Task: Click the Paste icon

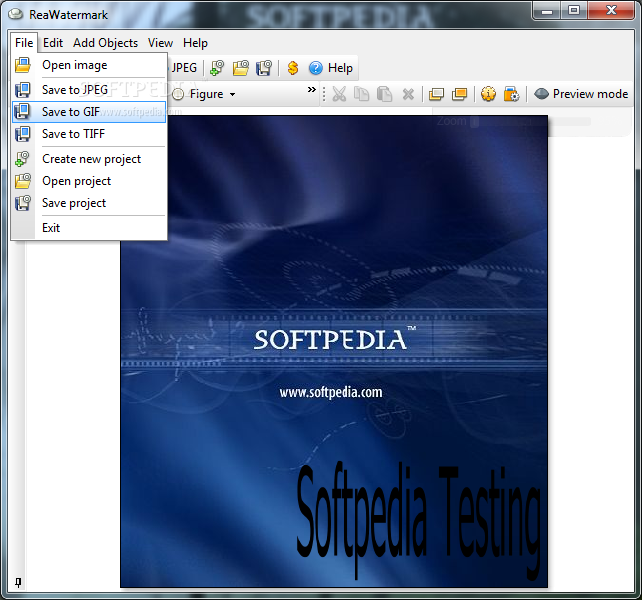Action: click(x=384, y=94)
